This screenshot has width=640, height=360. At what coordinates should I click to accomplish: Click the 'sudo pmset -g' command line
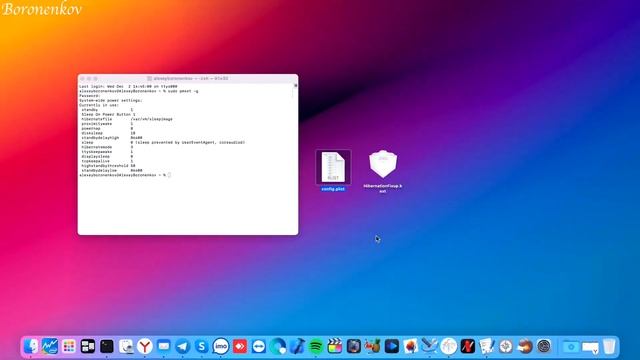point(139,91)
